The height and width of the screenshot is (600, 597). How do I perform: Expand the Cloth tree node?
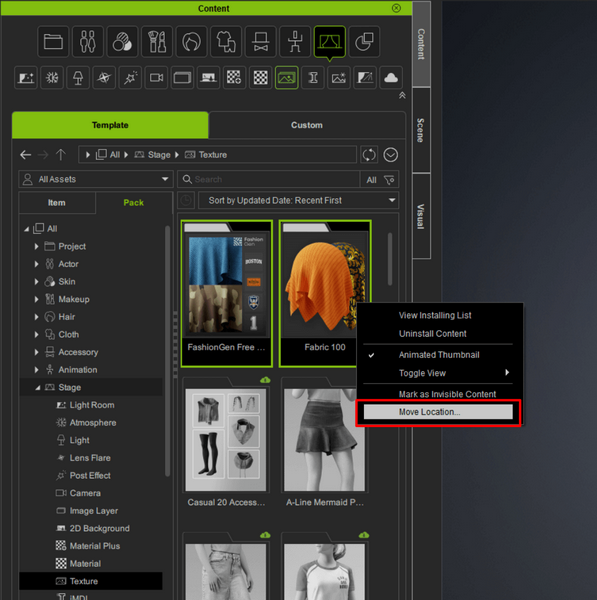click(36, 334)
